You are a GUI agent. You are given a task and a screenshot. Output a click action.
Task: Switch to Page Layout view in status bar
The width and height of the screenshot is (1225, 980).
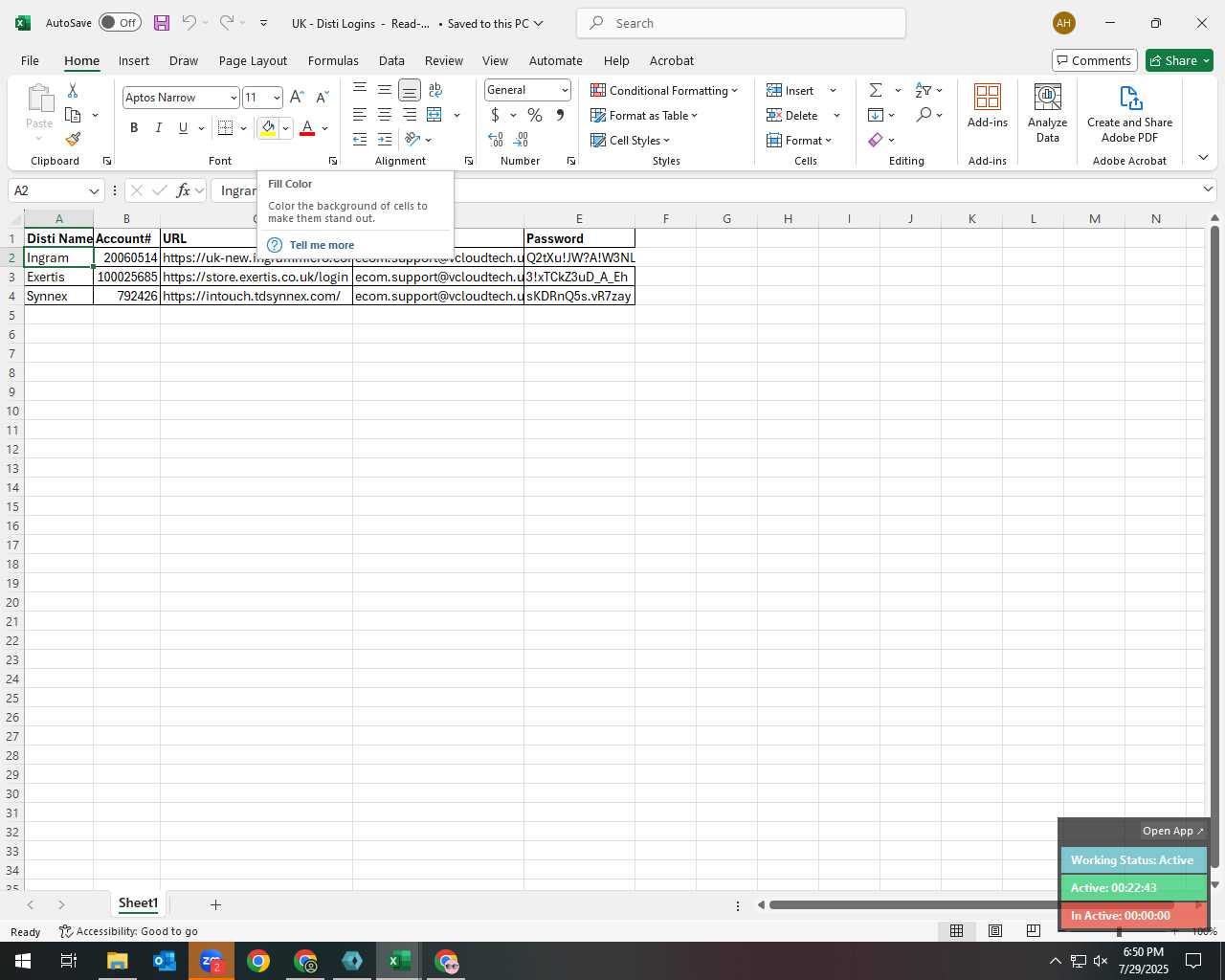tap(995, 930)
